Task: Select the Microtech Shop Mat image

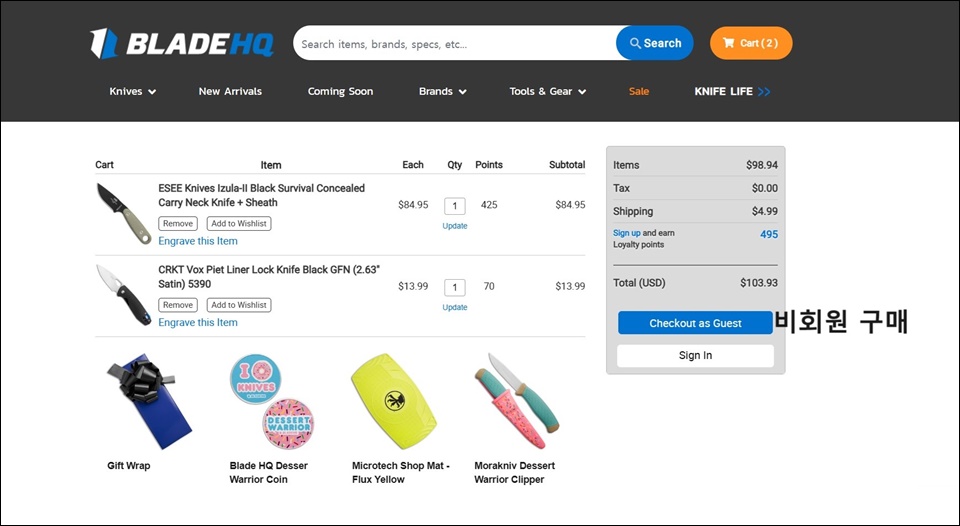Action: point(394,401)
